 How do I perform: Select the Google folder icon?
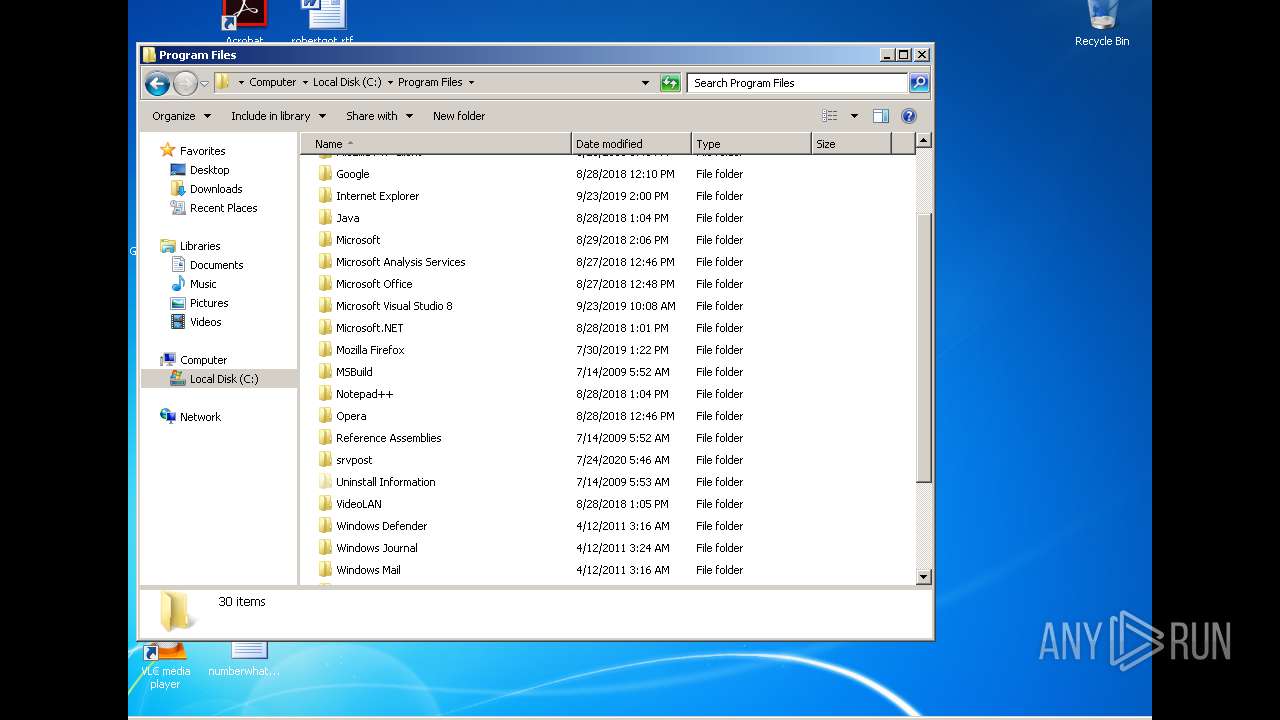pos(325,174)
